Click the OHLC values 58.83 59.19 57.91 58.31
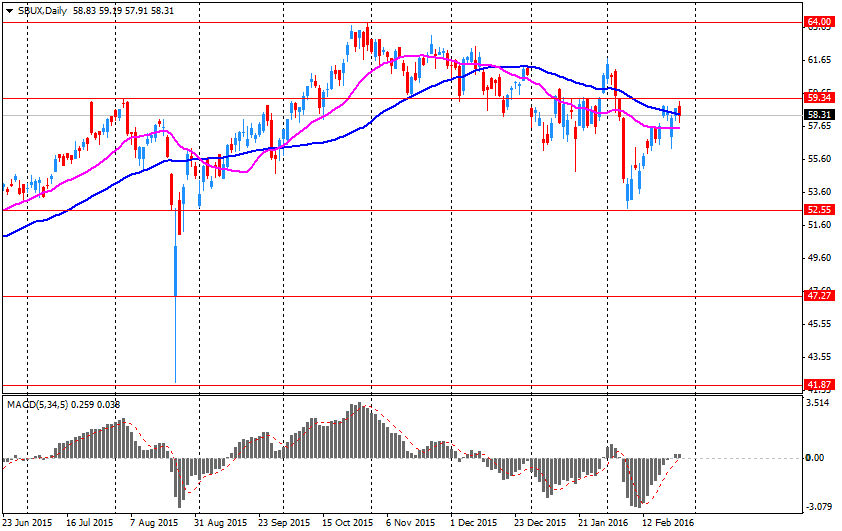 [x=124, y=11]
